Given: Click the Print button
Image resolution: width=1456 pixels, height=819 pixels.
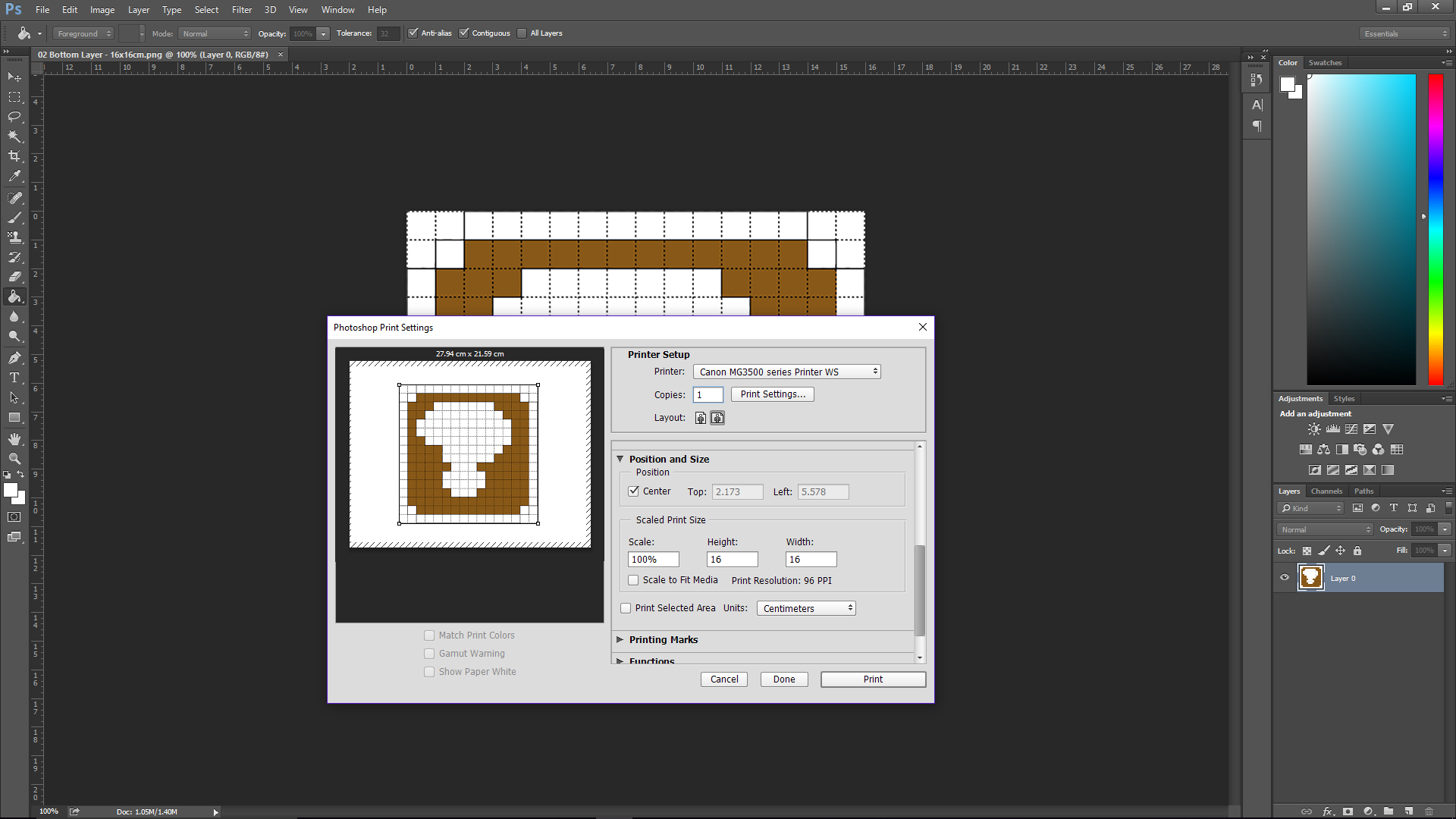Looking at the screenshot, I should click(x=873, y=679).
